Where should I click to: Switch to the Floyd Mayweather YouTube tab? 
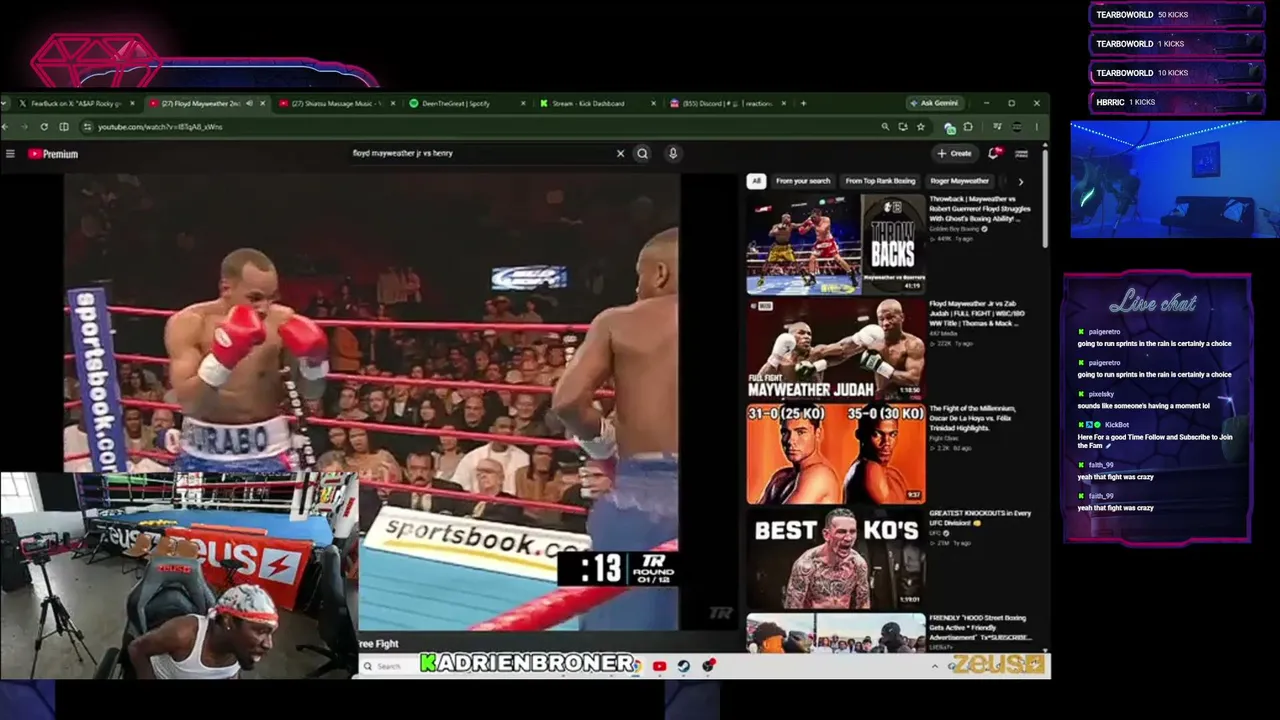(207, 103)
